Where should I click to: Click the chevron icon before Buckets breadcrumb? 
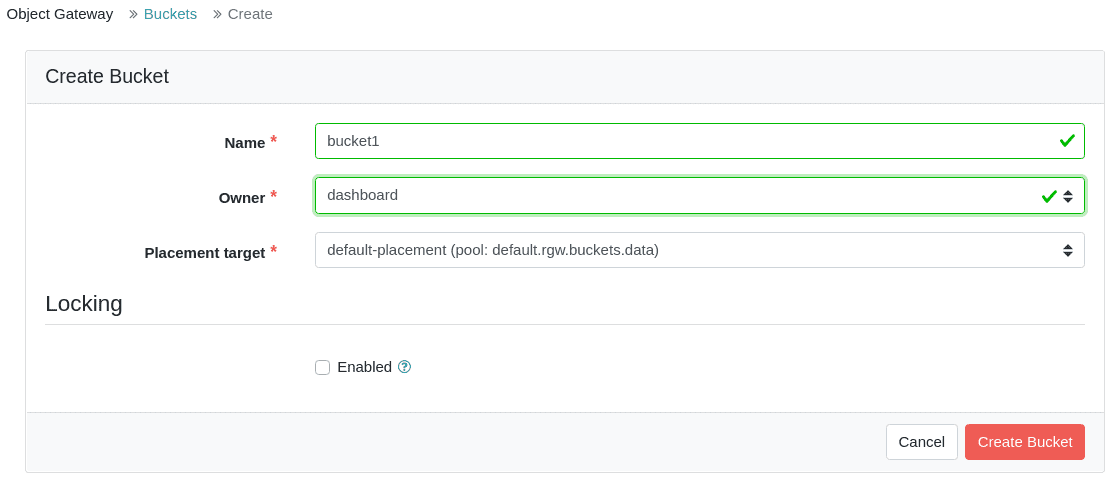pos(133,14)
